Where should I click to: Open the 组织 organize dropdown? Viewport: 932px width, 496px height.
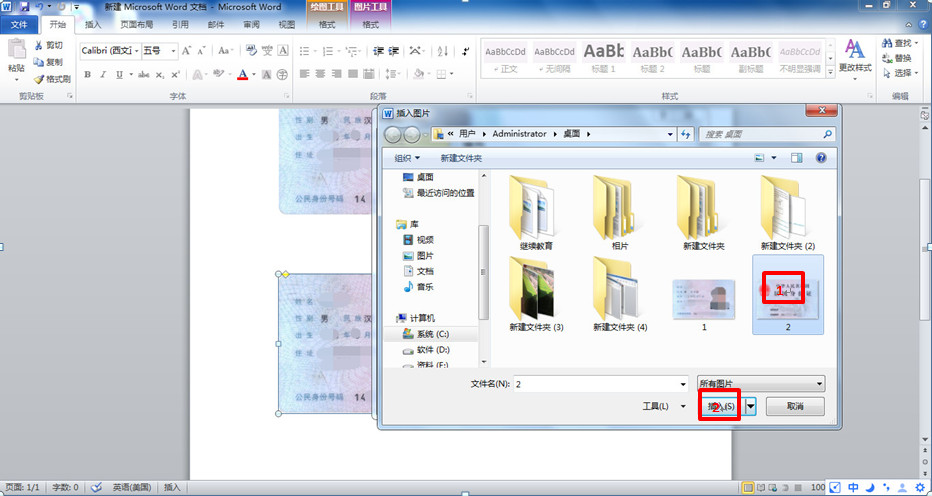407,158
